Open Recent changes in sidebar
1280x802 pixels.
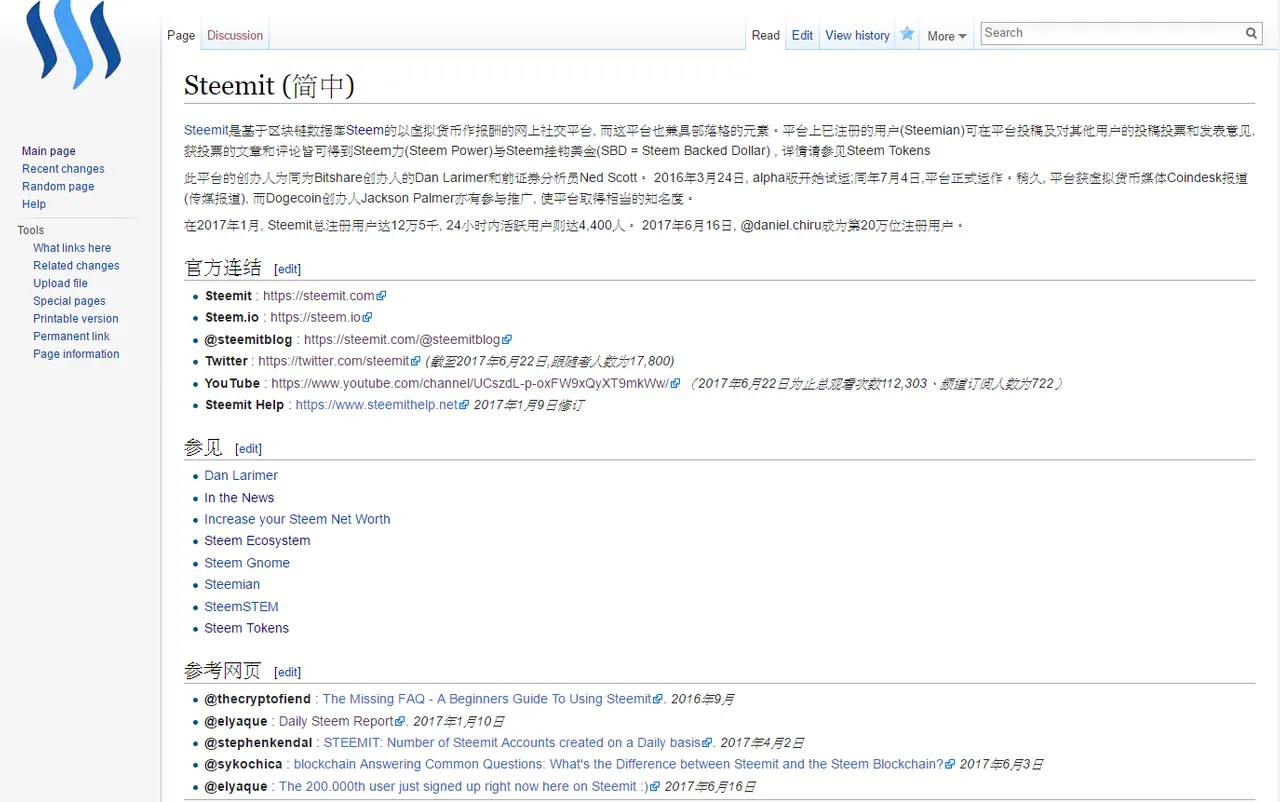point(63,169)
